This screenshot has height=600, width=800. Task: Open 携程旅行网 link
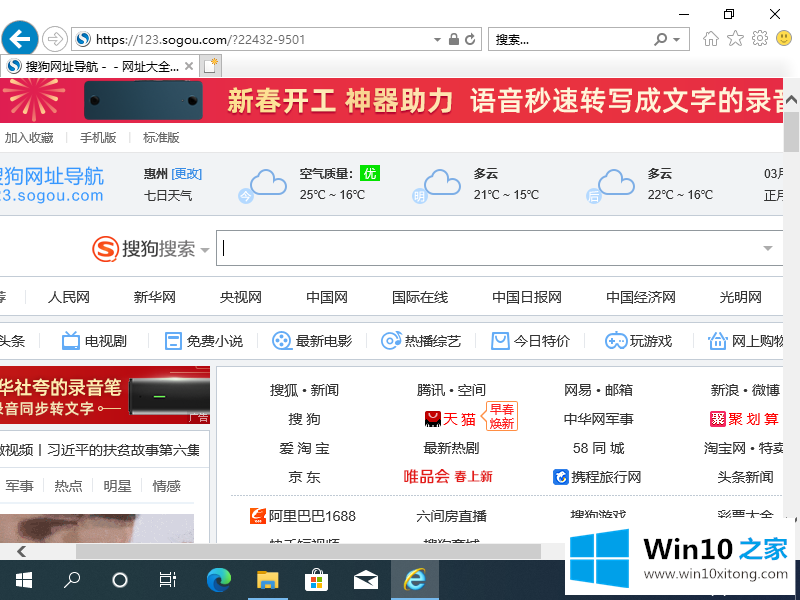coord(597,477)
